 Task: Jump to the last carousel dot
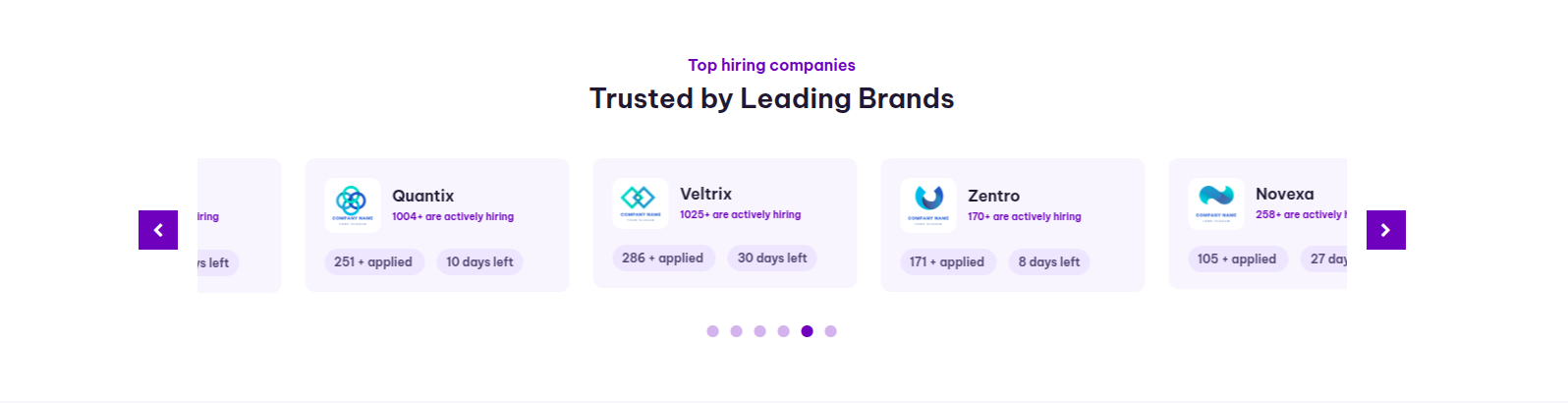tap(831, 331)
